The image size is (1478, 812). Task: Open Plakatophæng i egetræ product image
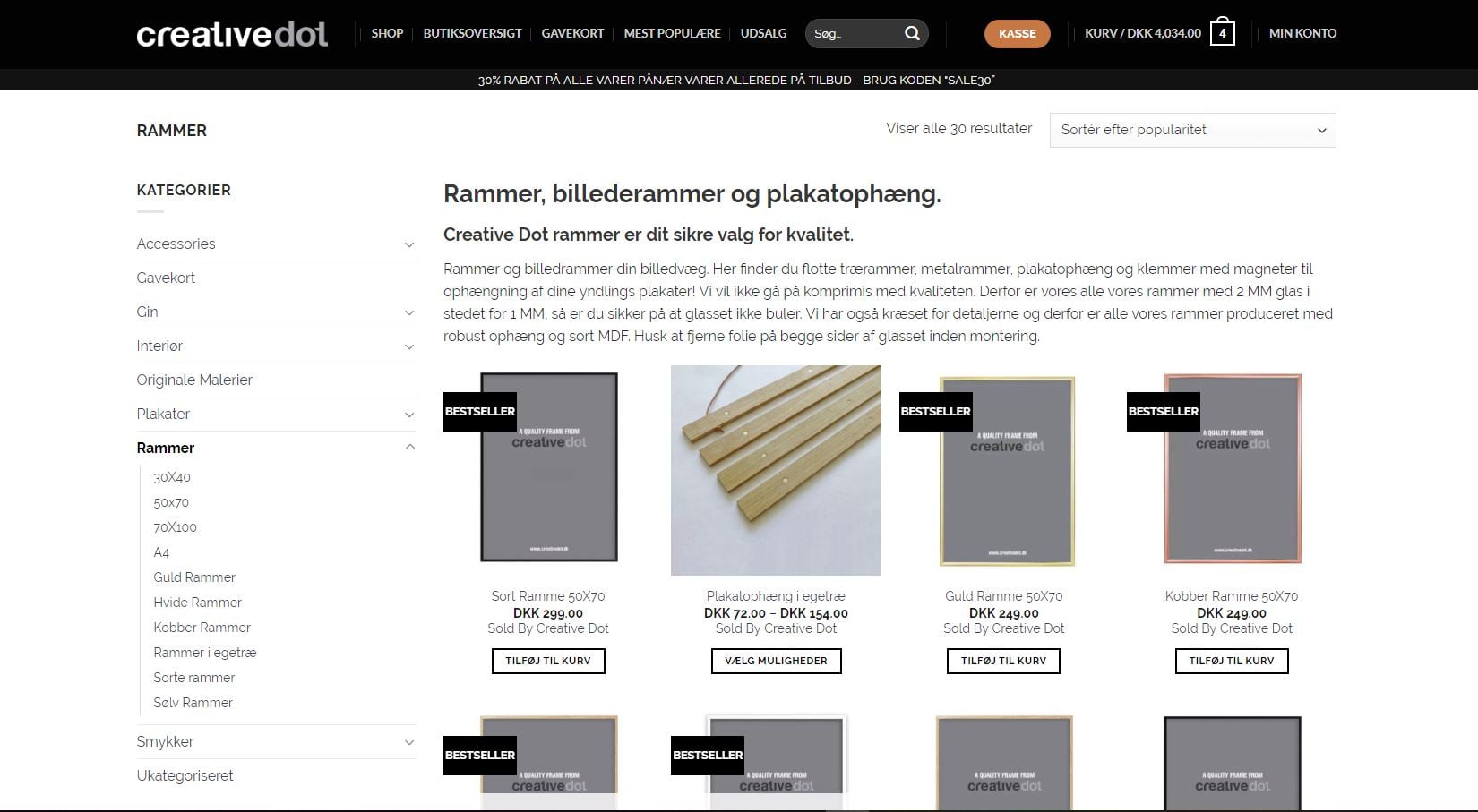pos(776,470)
